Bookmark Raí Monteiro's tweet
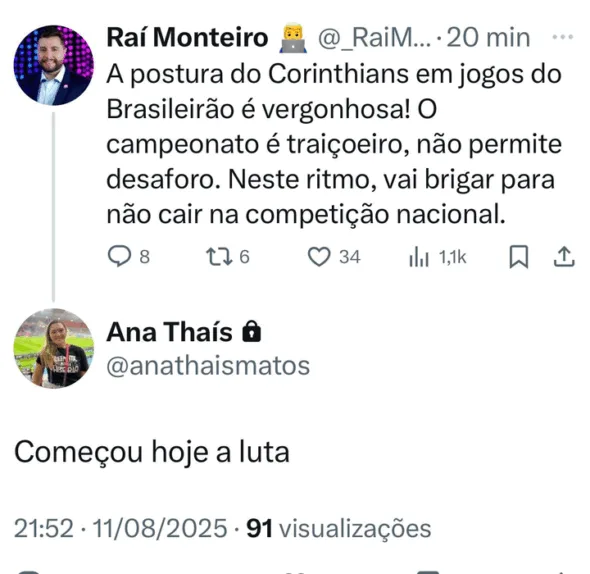Screen dimensions: 590x574 coord(519,257)
